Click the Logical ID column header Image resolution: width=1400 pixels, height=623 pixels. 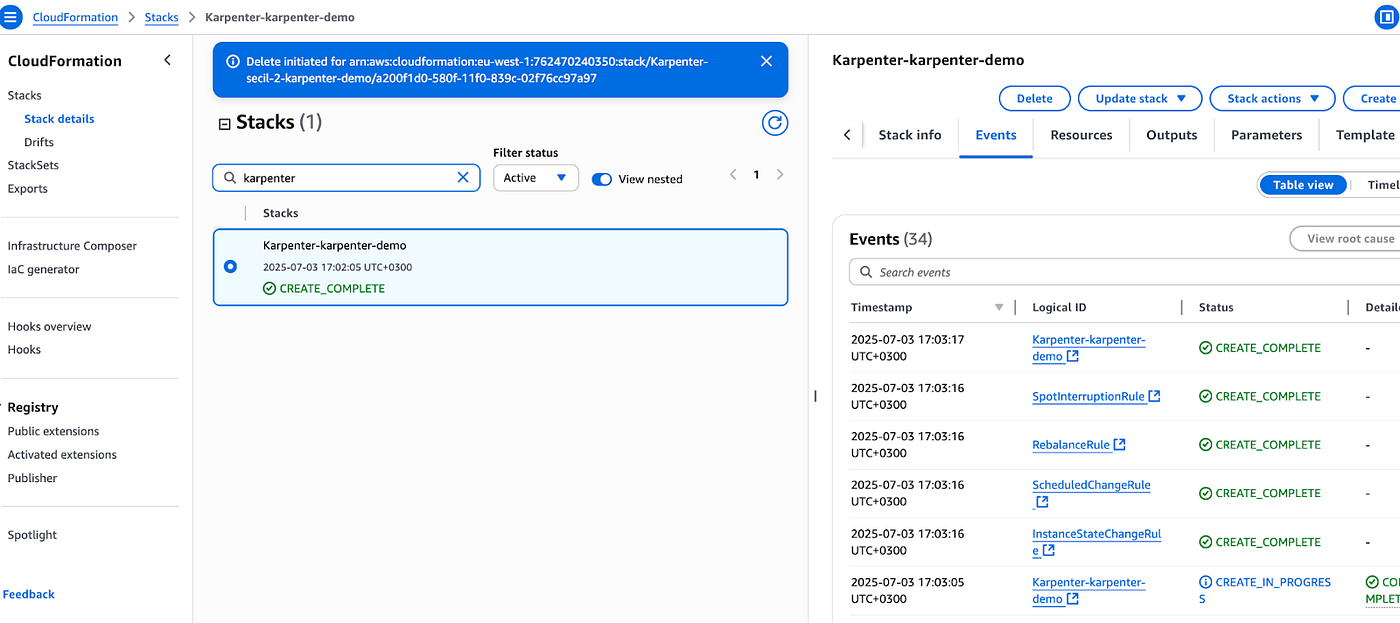(x=1059, y=307)
